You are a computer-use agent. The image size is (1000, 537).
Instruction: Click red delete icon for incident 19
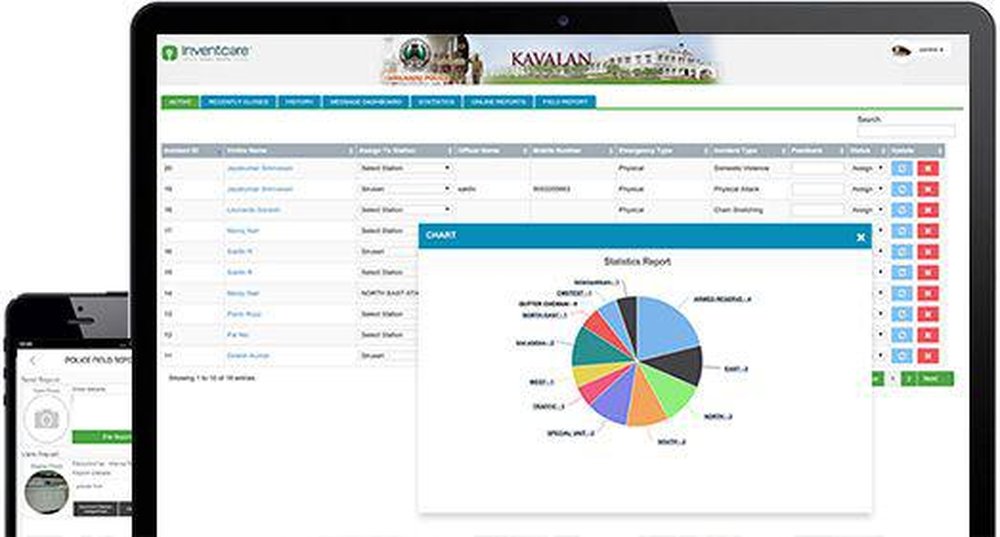click(x=927, y=189)
